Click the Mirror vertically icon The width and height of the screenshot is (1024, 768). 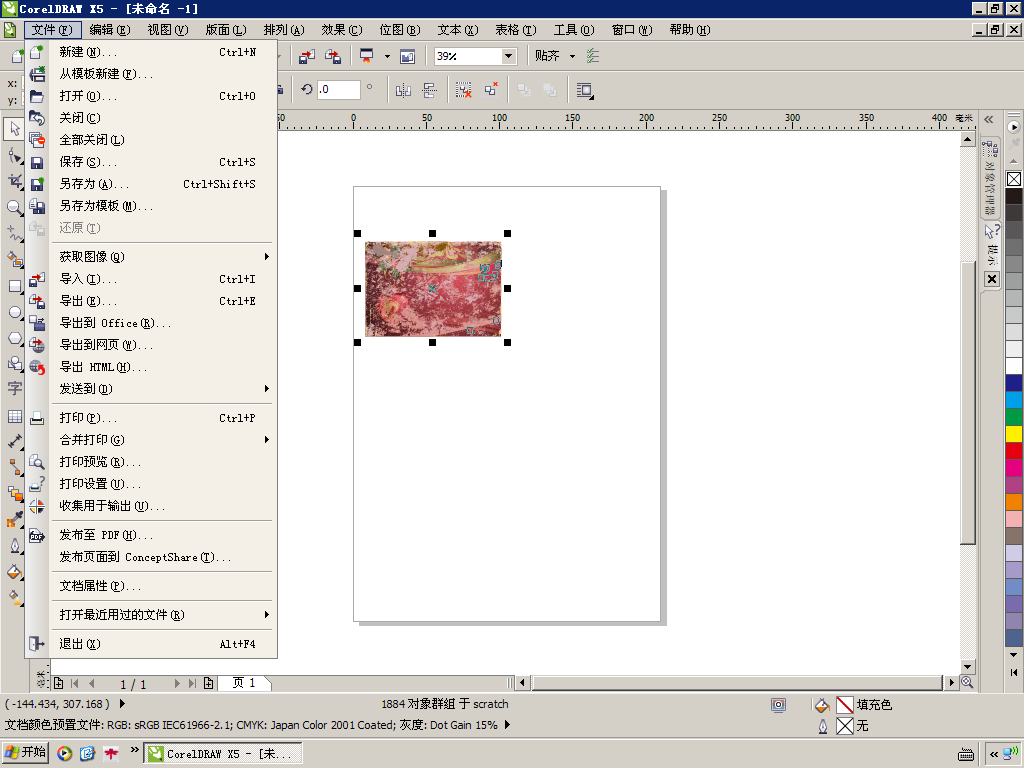point(429,90)
